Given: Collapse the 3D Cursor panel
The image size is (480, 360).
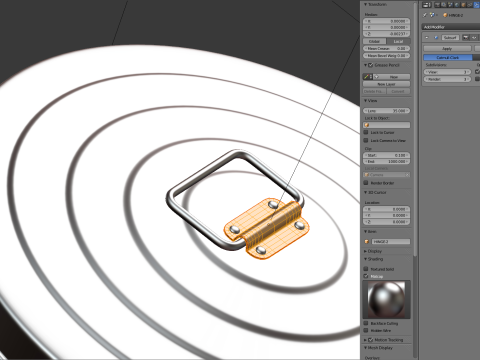Looking at the screenshot, I should 365,192.
